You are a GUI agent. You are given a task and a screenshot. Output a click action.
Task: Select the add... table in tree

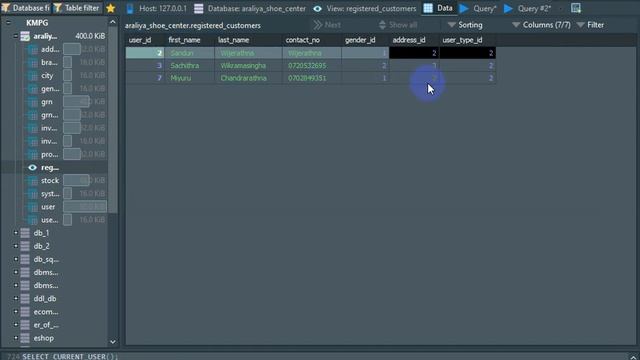pyautogui.click(x=50, y=49)
